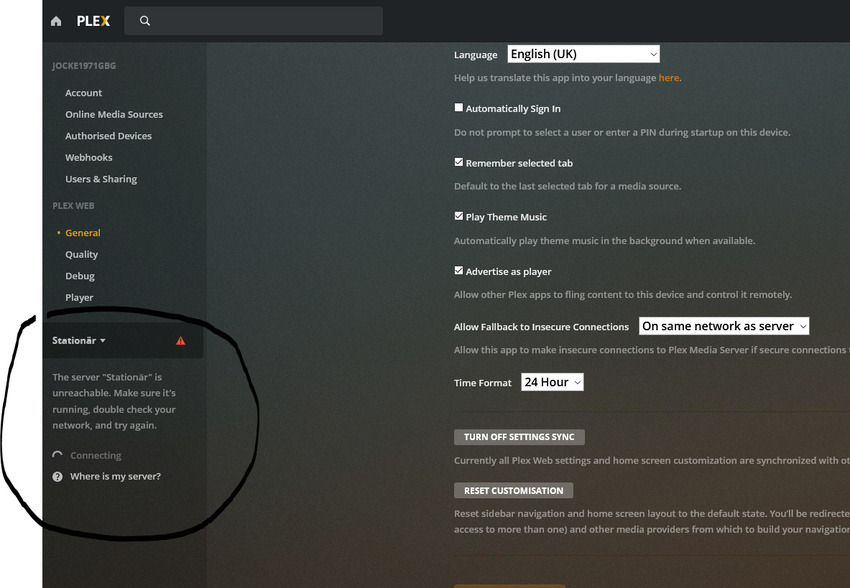Click the Connecting spinner icon
Image resolution: width=850 pixels, height=588 pixels.
(x=57, y=455)
